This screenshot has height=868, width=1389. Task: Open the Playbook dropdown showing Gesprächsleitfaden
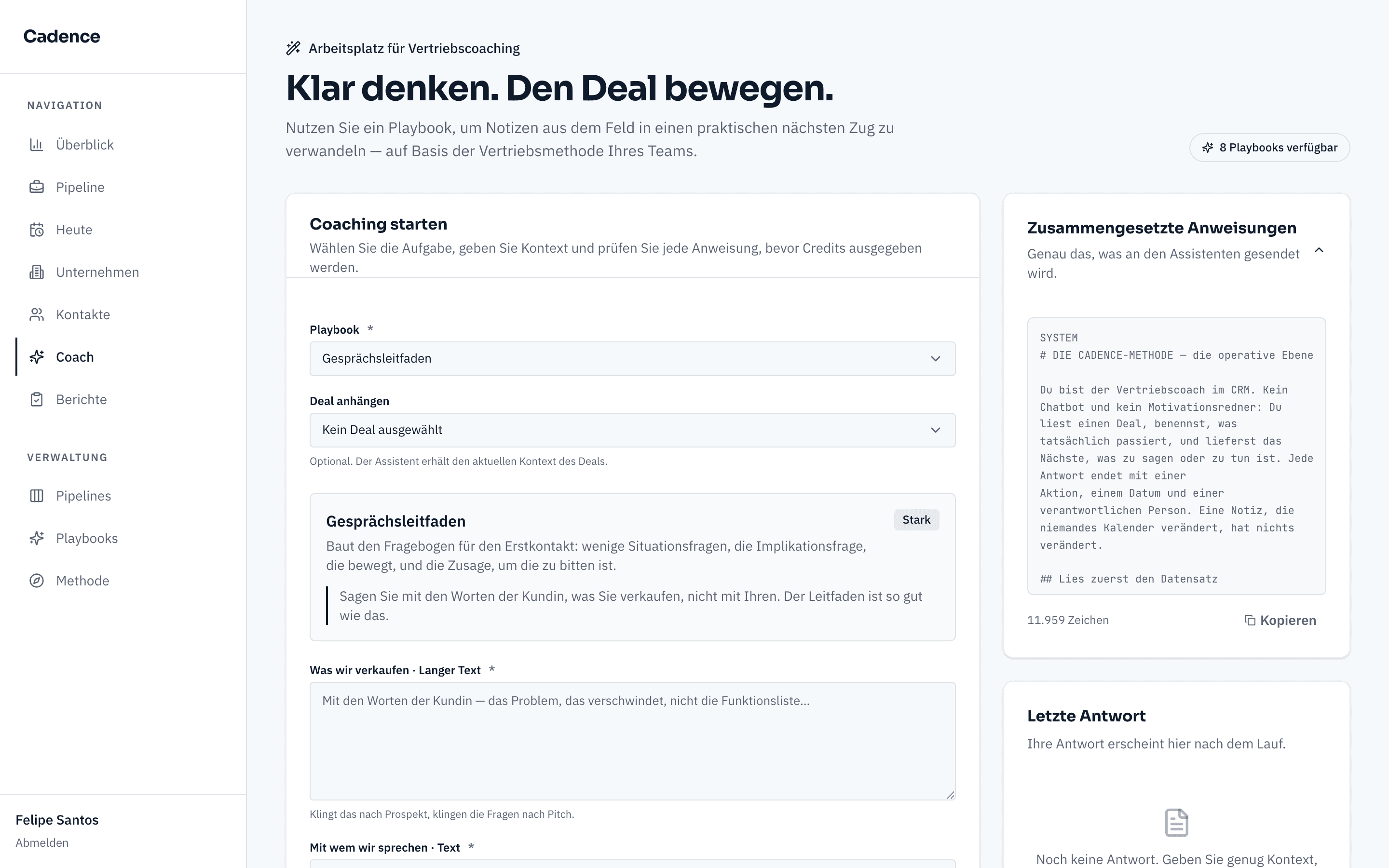click(632, 359)
